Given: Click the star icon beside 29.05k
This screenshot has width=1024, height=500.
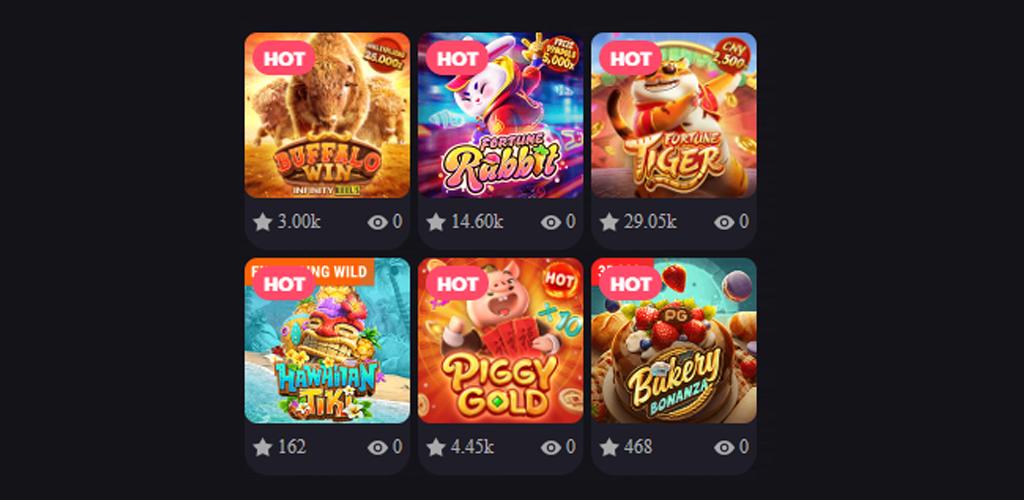Looking at the screenshot, I should click(609, 222).
